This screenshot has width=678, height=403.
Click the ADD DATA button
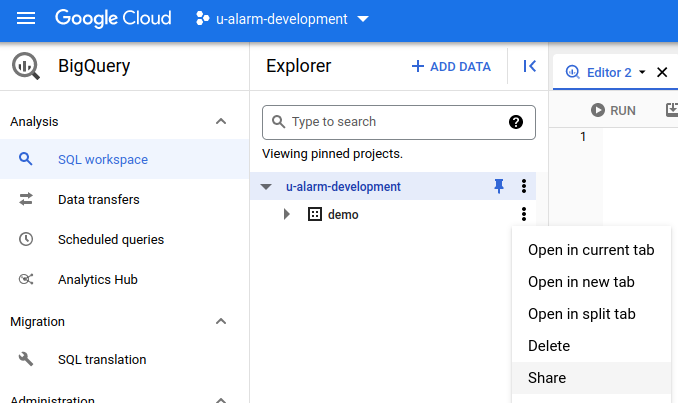point(451,67)
